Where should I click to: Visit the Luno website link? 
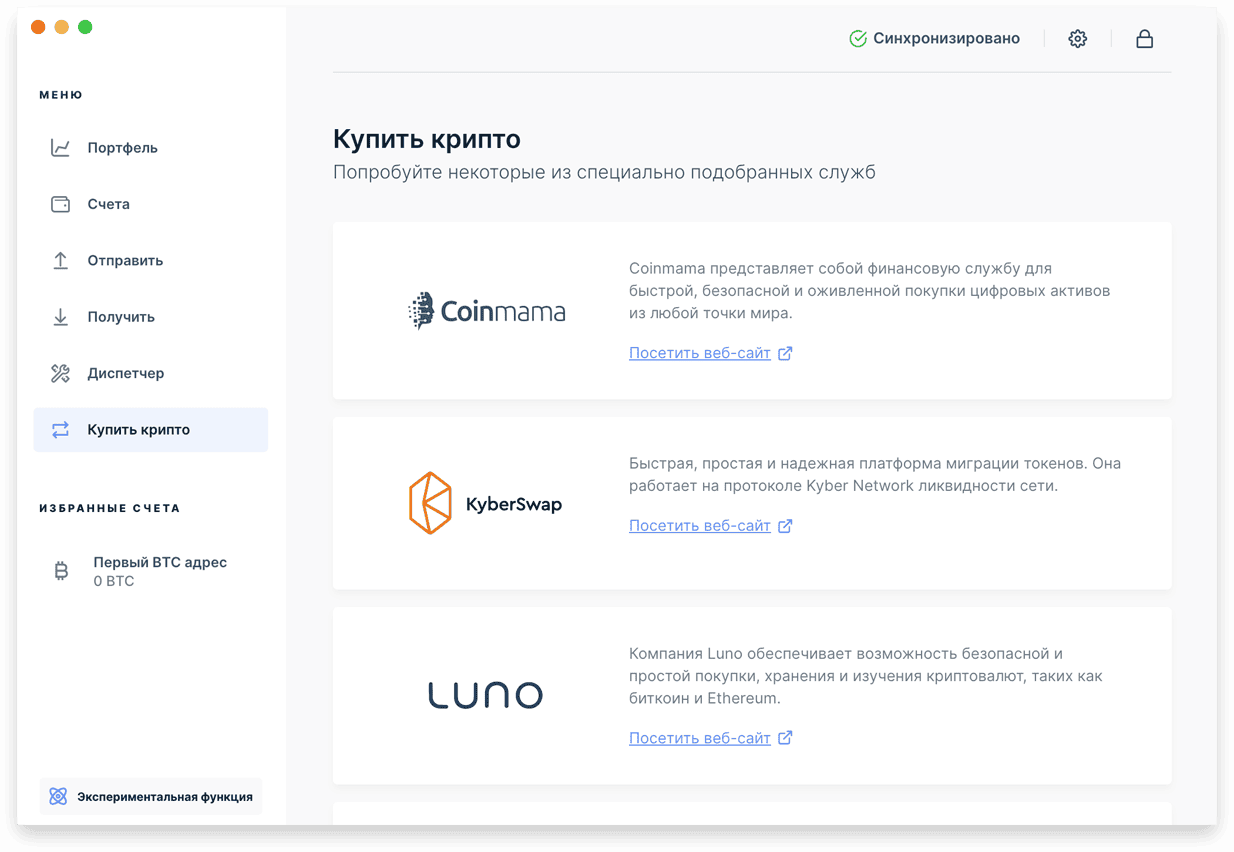coord(699,738)
